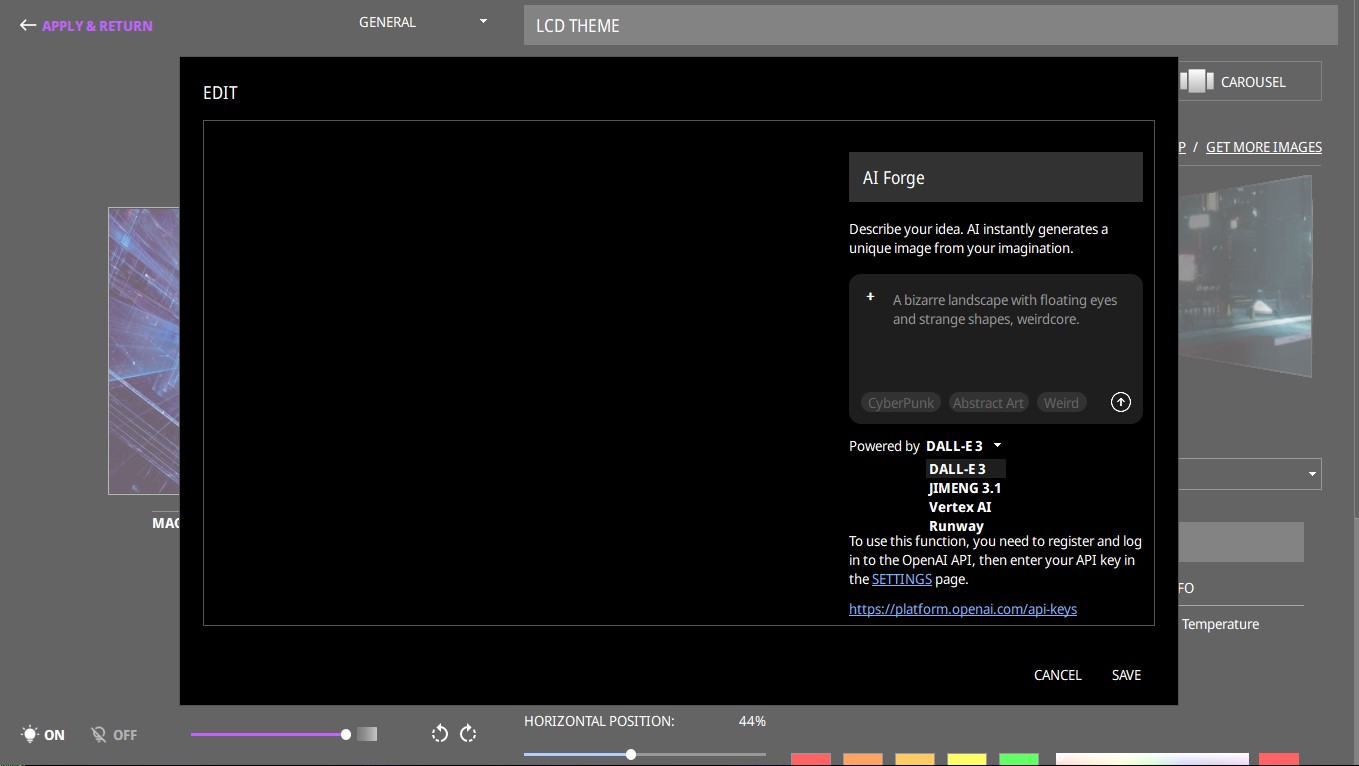Image resolution: width=1359 pixels, height=766 pixels.
Task: Click the rotate clockwise icon
Action: pos(468,734)
